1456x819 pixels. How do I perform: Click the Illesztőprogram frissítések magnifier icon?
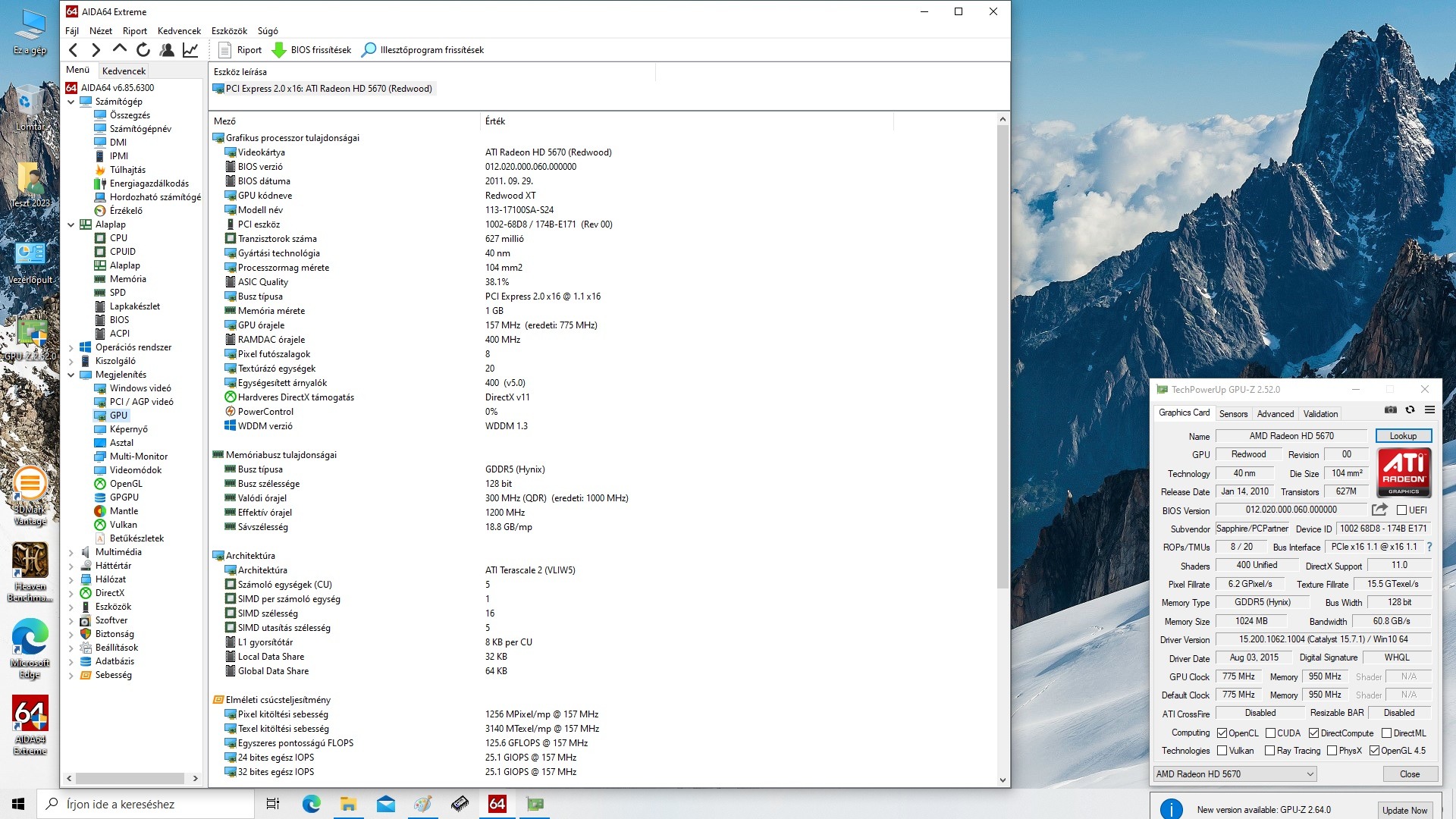(x=369, y=50)
